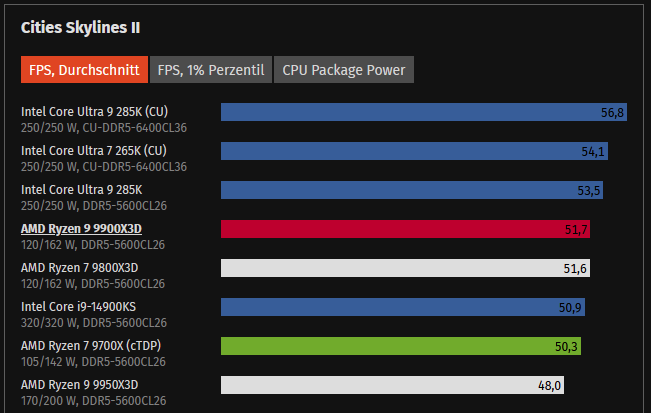
Task: Open the AMD Ryzen 9 9900X3D link
Action: point(81,229)
